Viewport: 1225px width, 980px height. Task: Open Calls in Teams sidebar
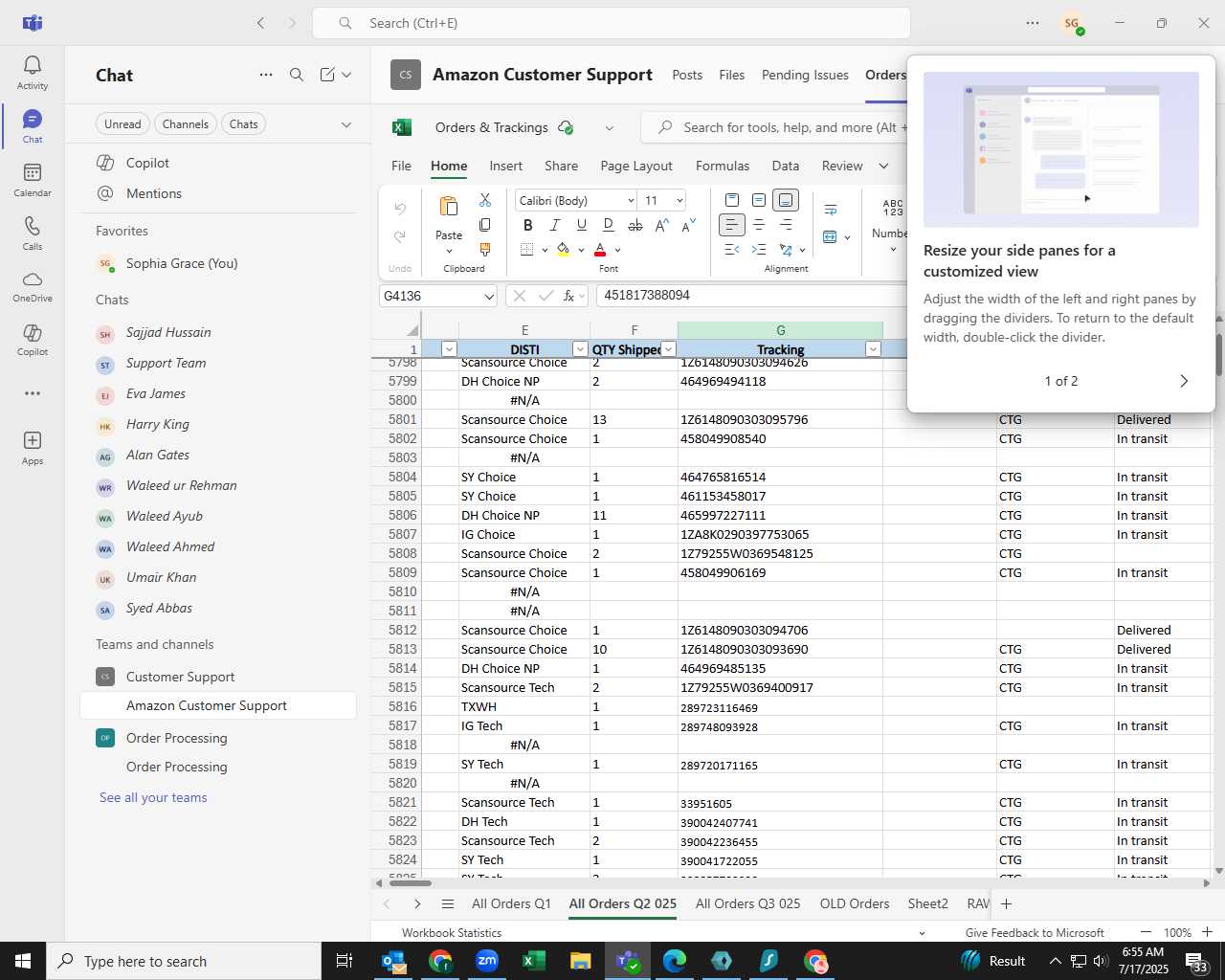tap(33, 234)
